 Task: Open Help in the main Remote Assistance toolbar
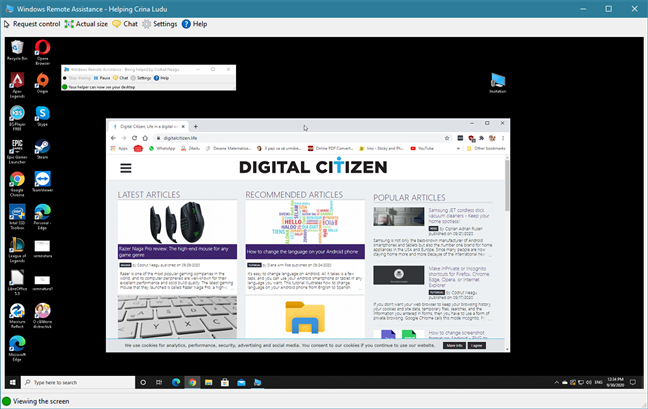coord(195,24)
